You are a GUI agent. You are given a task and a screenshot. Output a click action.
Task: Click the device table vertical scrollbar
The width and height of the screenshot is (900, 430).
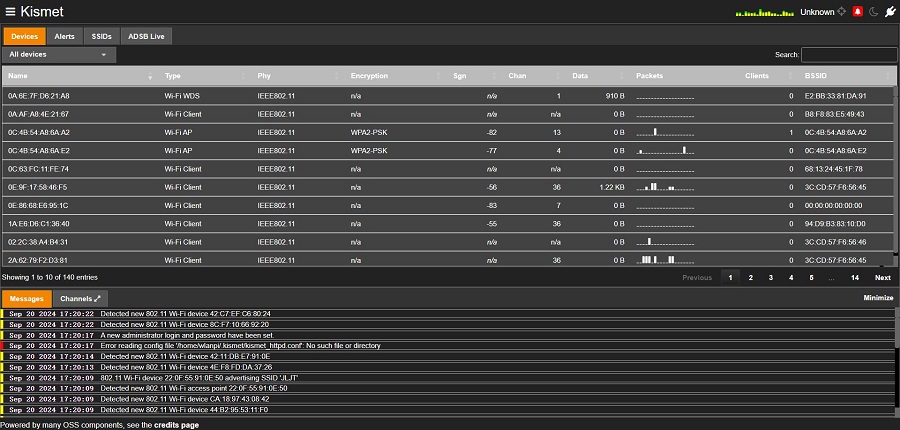pyautogui.click(x=897, y=169)
